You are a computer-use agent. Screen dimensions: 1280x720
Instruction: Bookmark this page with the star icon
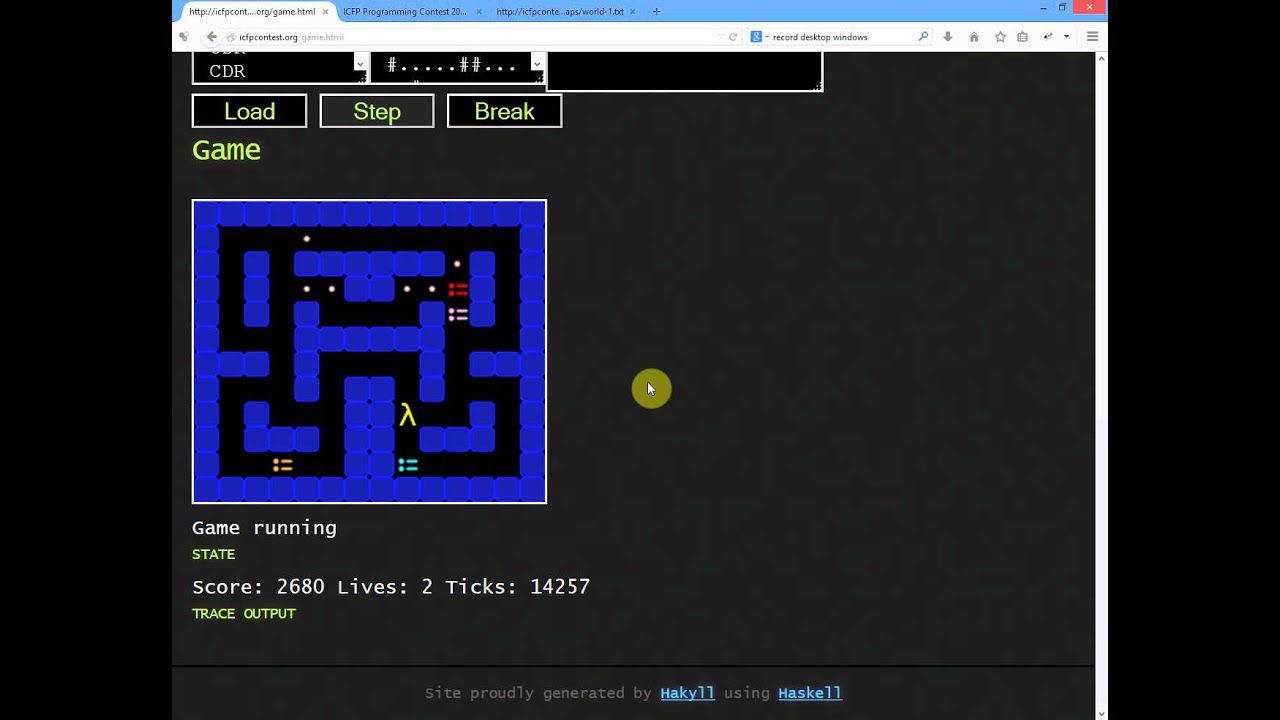click(1000, 37)
